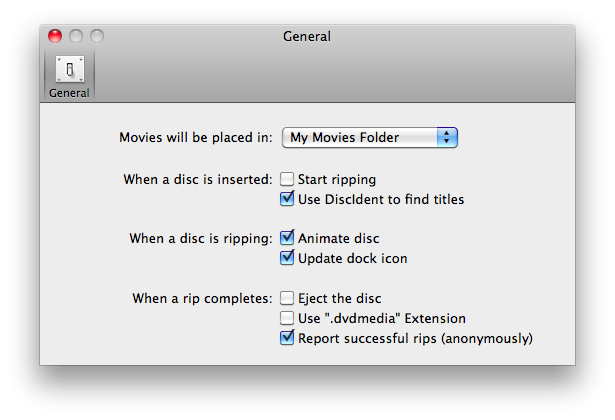
Task: Click the "When a disc is inserted:" label
Action: pyautogui.click(x=198, y=180)
